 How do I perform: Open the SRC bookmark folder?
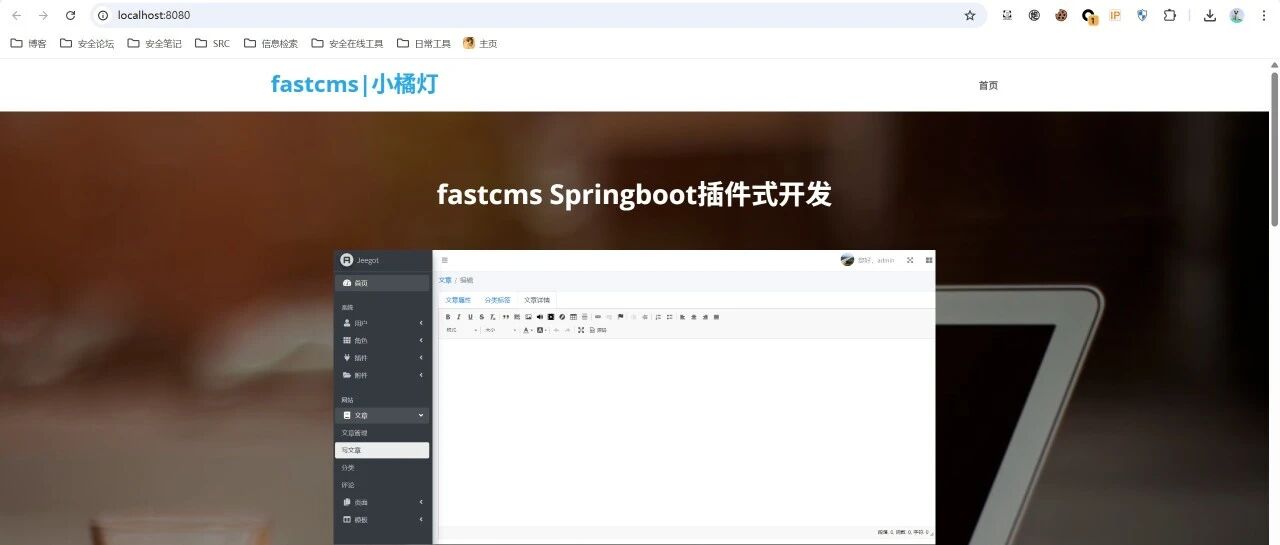point(212,43)
